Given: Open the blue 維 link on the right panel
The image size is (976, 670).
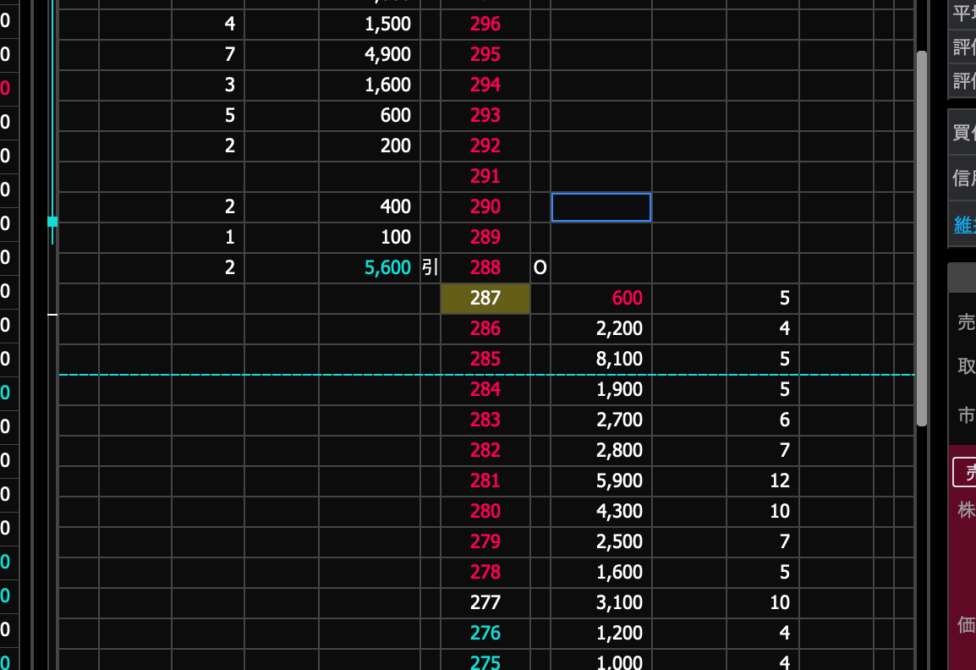Looking at the screenshot, I should click(964, 225).
